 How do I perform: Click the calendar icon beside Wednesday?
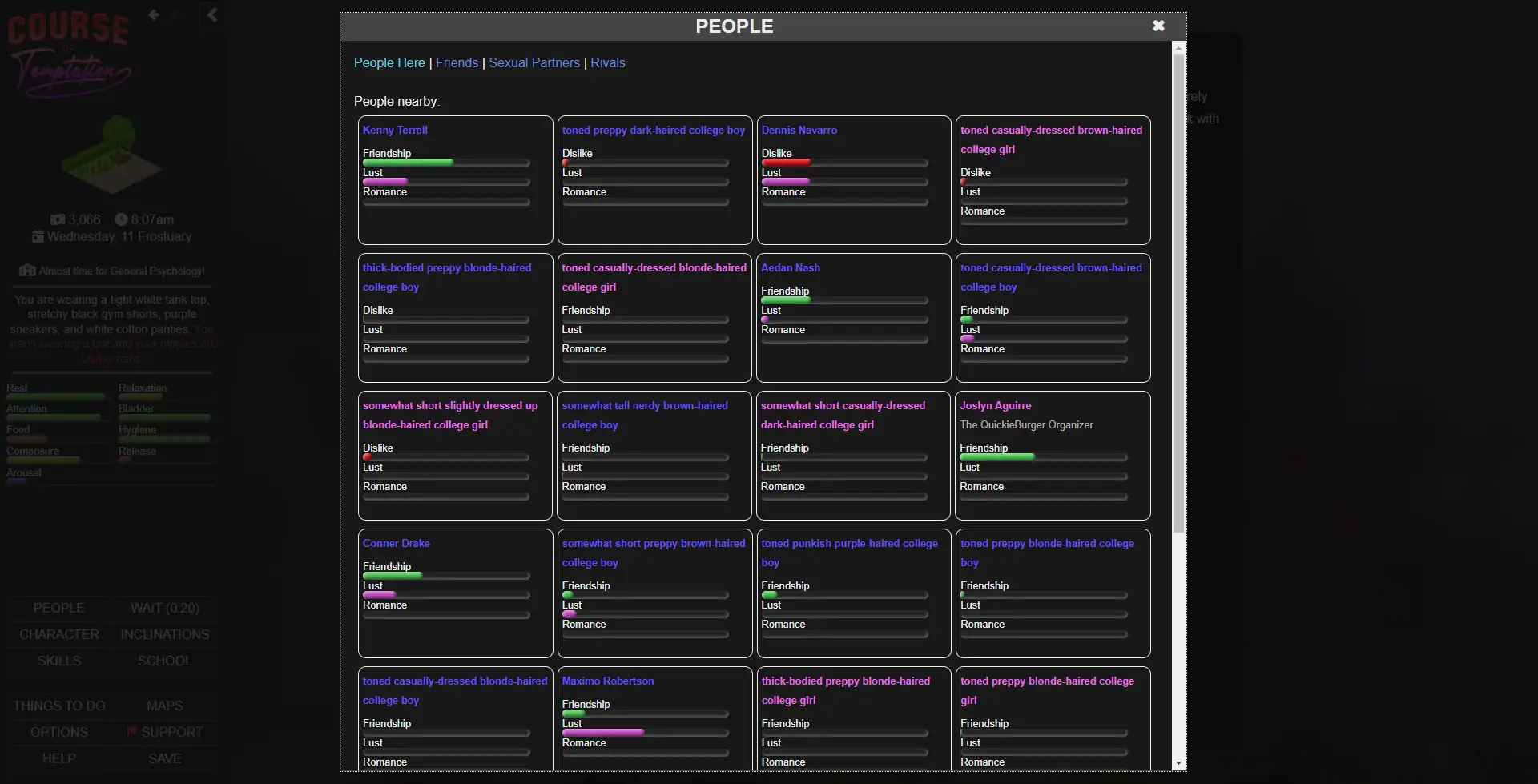[x=38, y=236]
